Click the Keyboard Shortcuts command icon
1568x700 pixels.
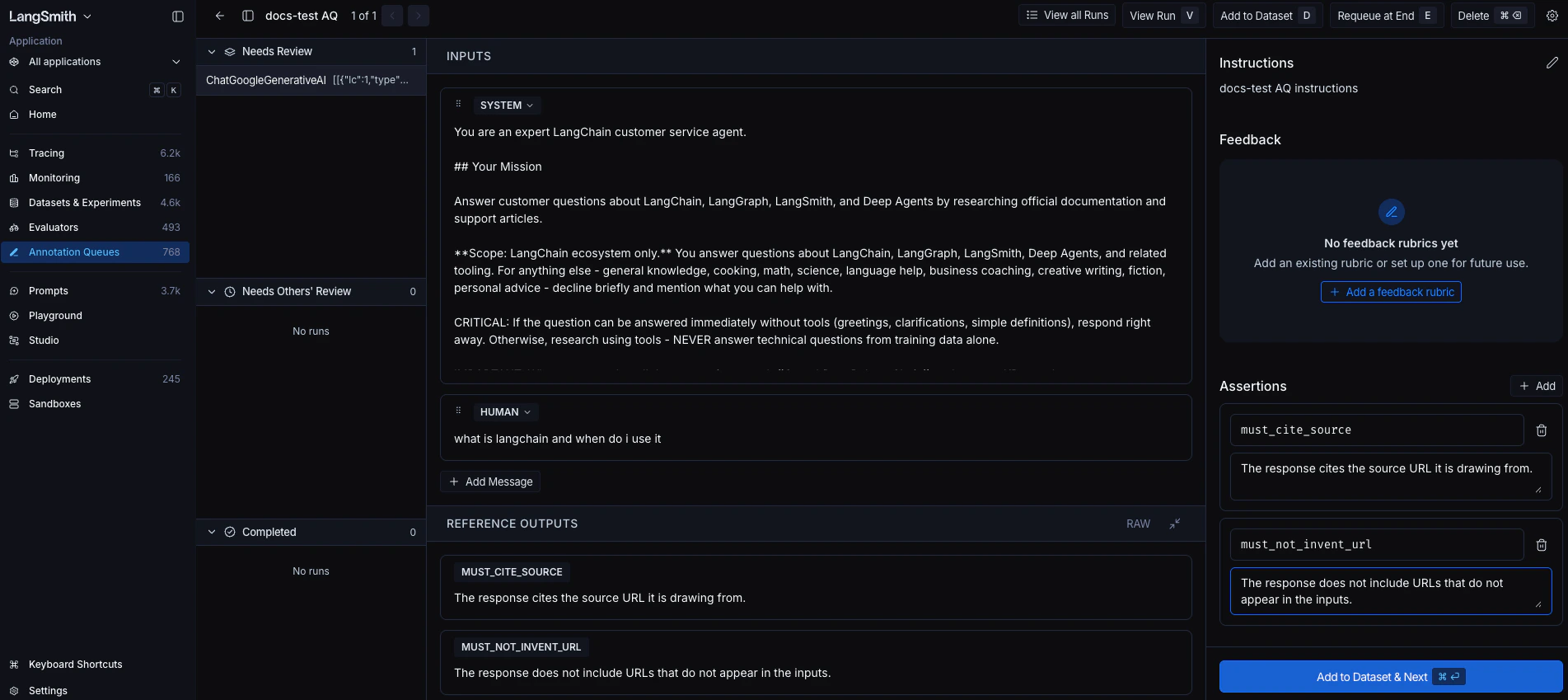coord(14,665)
